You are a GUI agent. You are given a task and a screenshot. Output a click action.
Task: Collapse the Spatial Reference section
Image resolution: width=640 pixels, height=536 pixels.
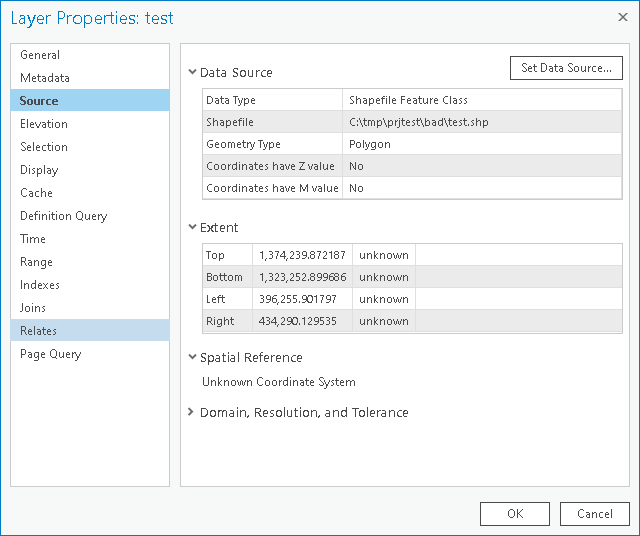[192, 357]
